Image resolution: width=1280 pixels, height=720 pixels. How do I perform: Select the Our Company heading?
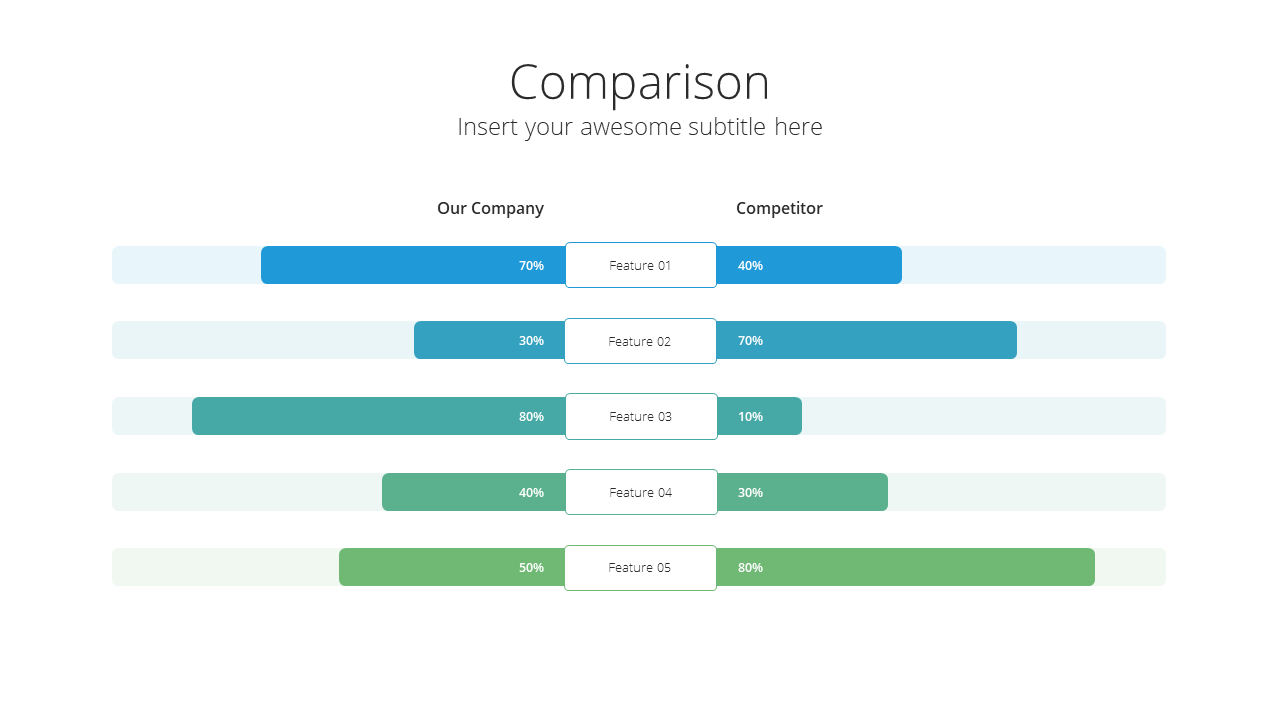[490, 208]
